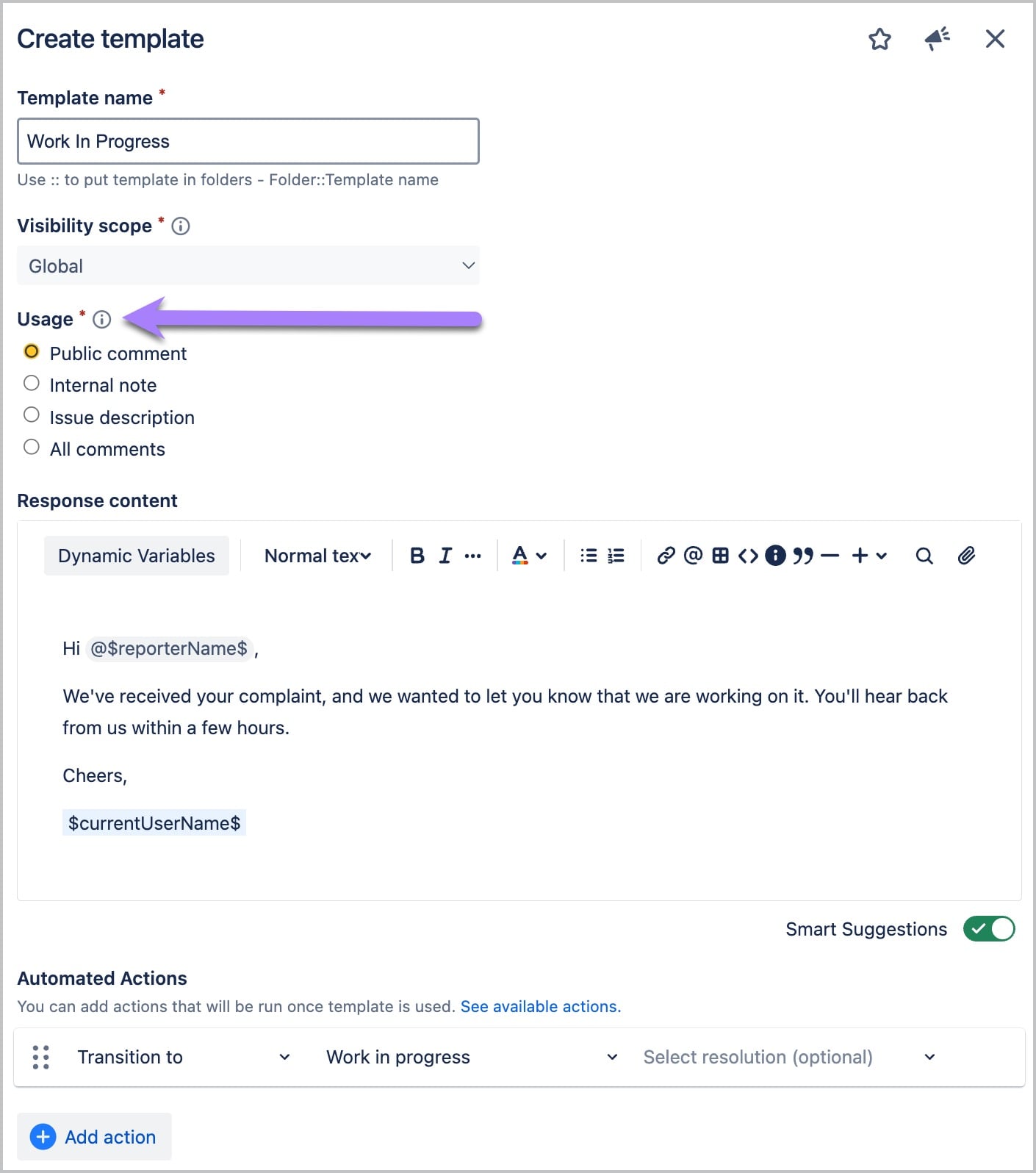Open the Dynamic Variables menu
Screen dimensions: 1036x1173
(x=137, y=556)
